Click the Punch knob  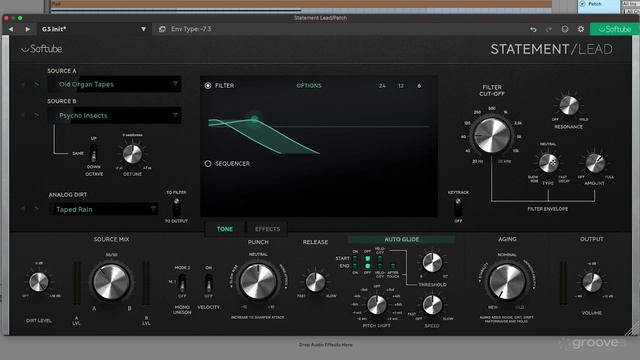[x=258, y=282]
